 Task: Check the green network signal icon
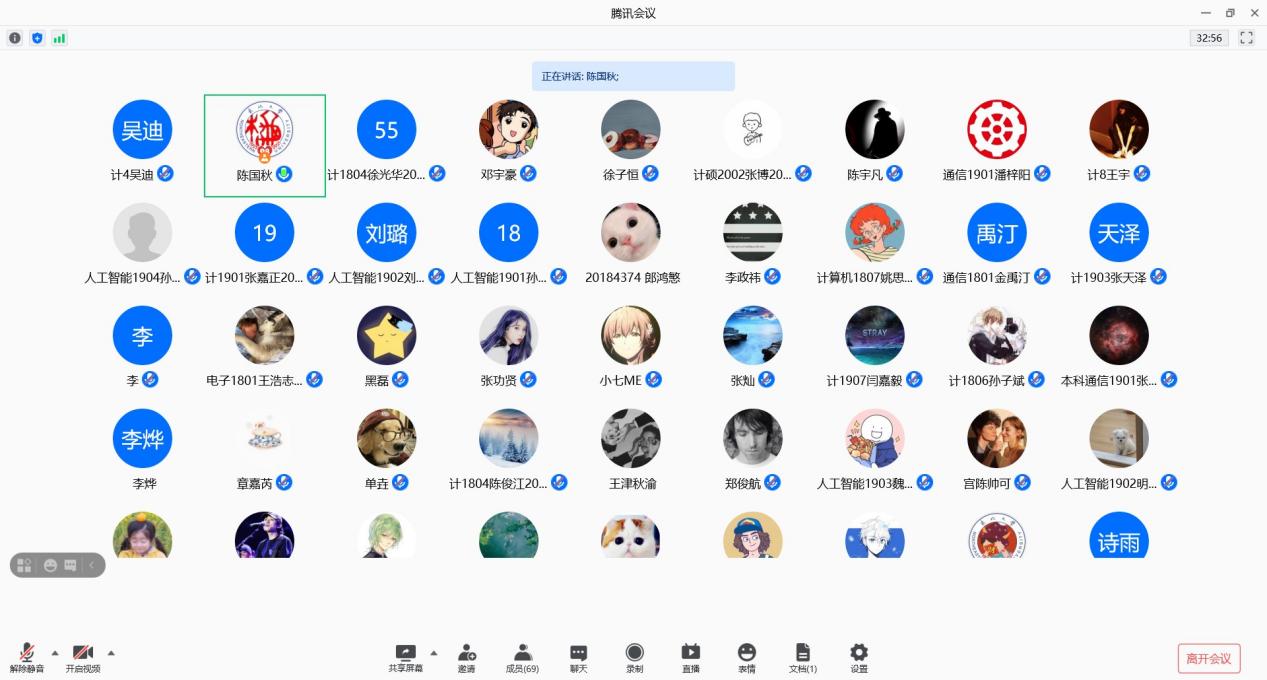point(59,38)
